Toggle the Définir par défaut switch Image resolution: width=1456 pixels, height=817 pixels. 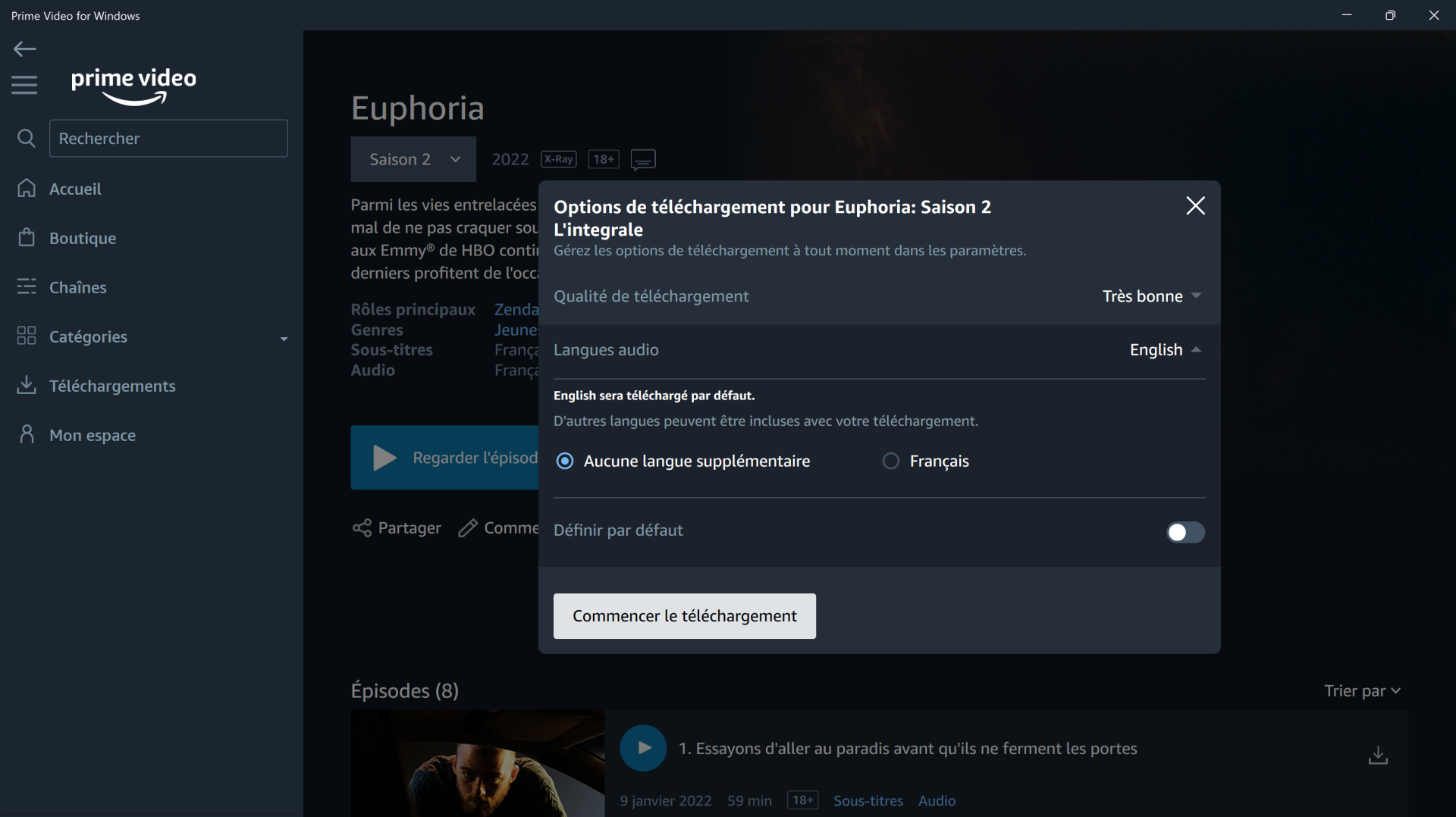click(x=1185, y=532)
